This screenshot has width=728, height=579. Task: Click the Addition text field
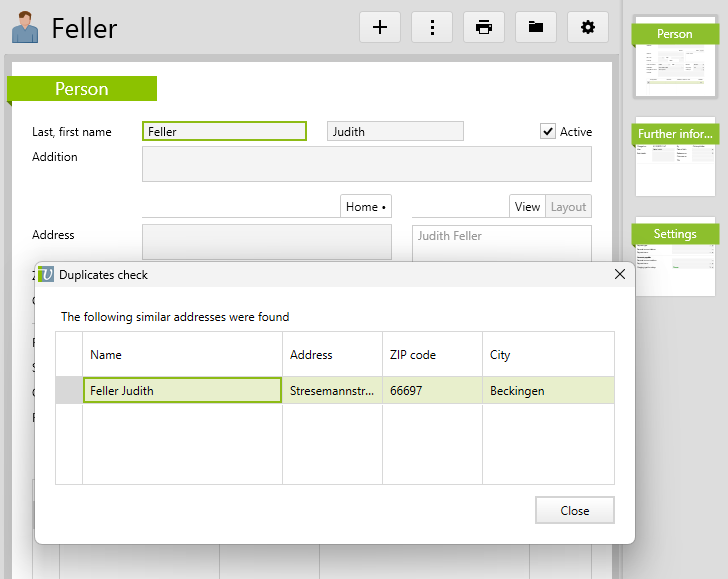366,164
